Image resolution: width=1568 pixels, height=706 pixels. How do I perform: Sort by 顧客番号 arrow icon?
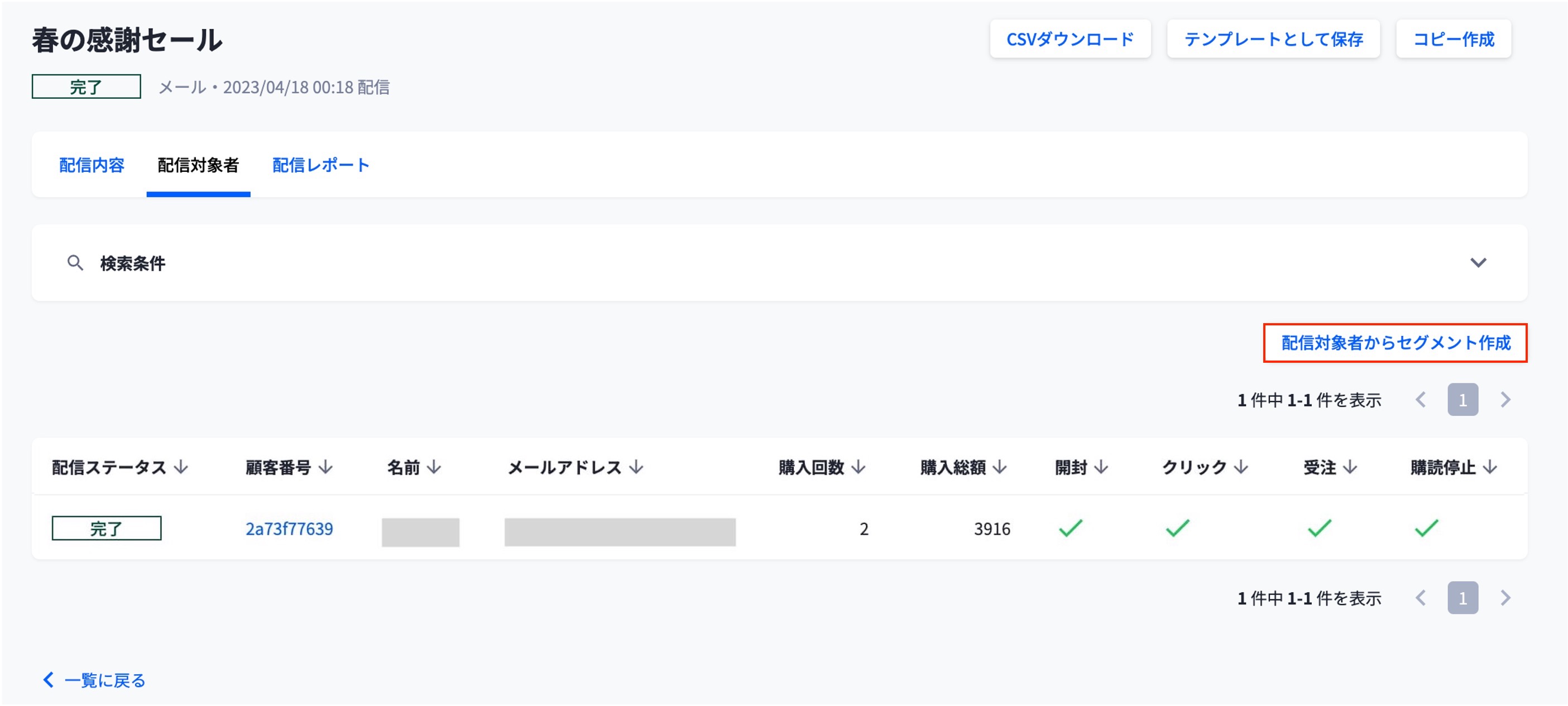click(x=325, y=467)
